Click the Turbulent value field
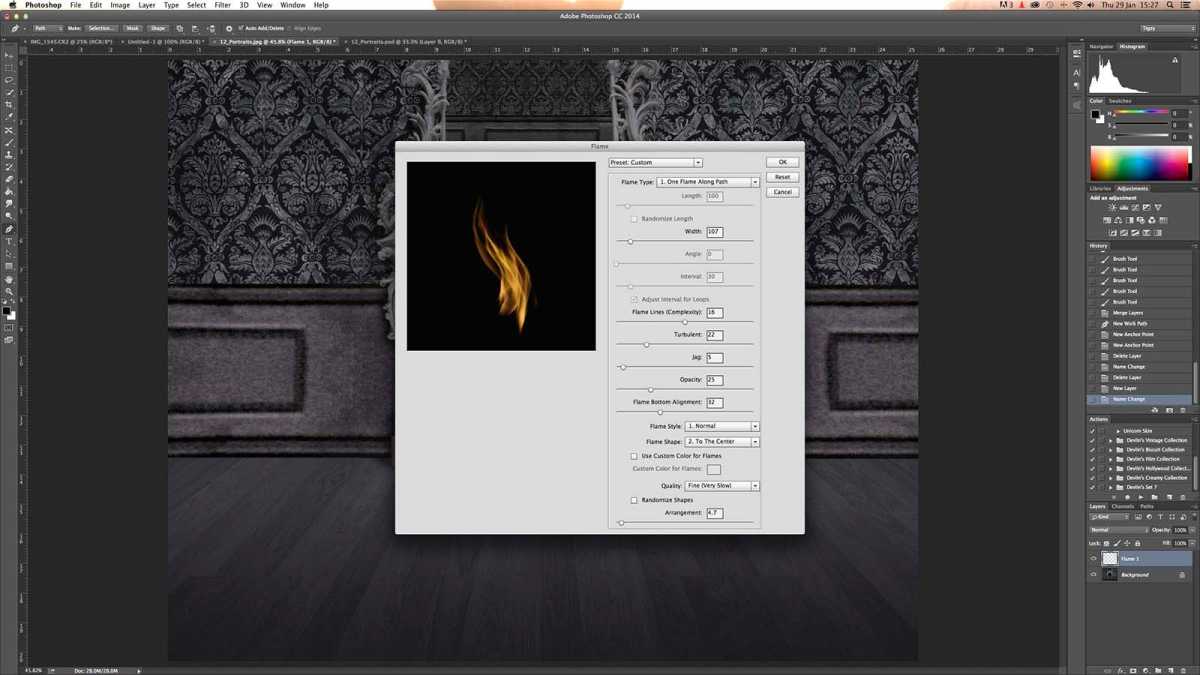The height and width of the screenshot is (675, 1200). pyautogui.click(x=714, y=335)
